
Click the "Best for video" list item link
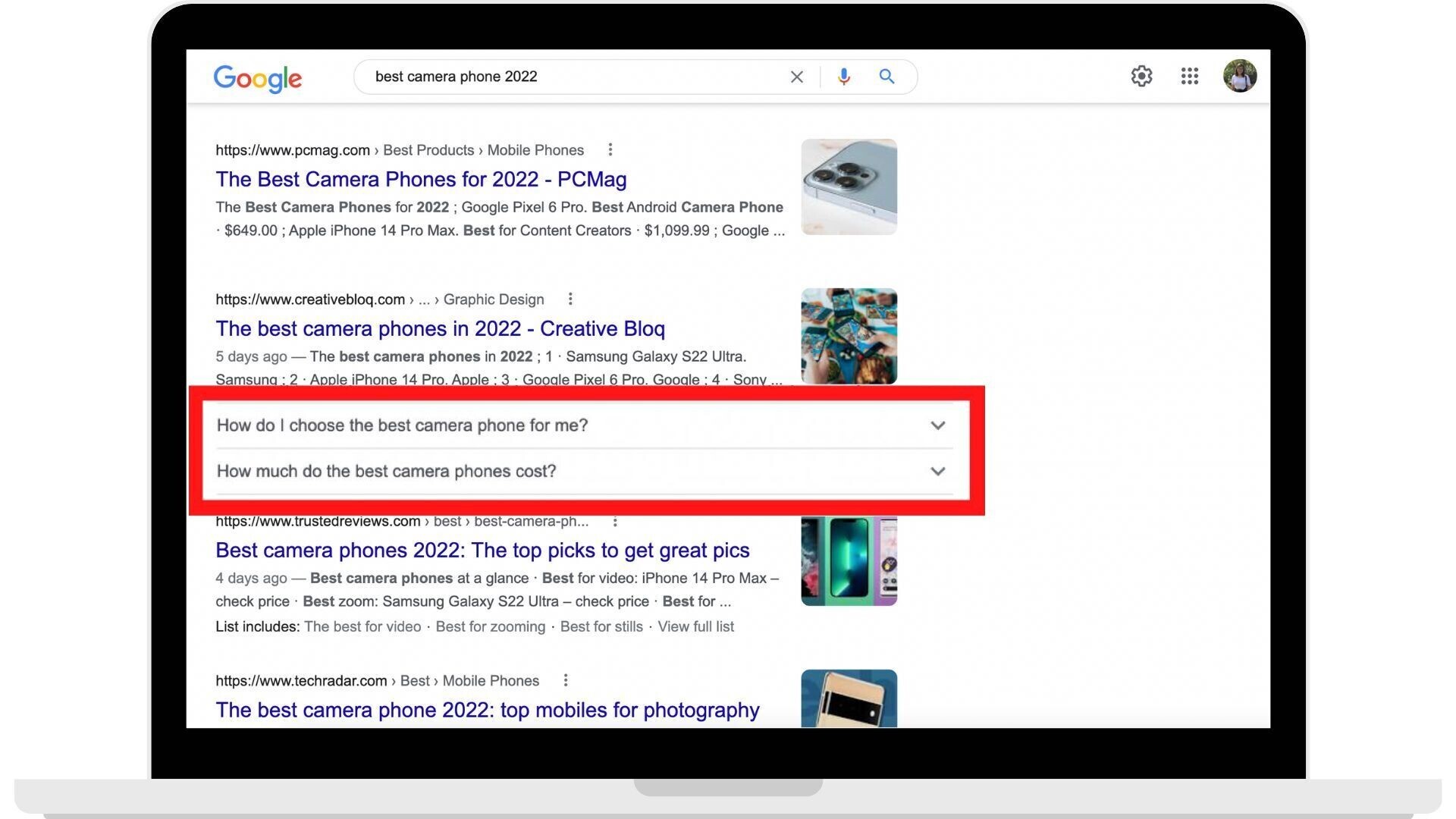pyautogui.click(x=362, y=626)
